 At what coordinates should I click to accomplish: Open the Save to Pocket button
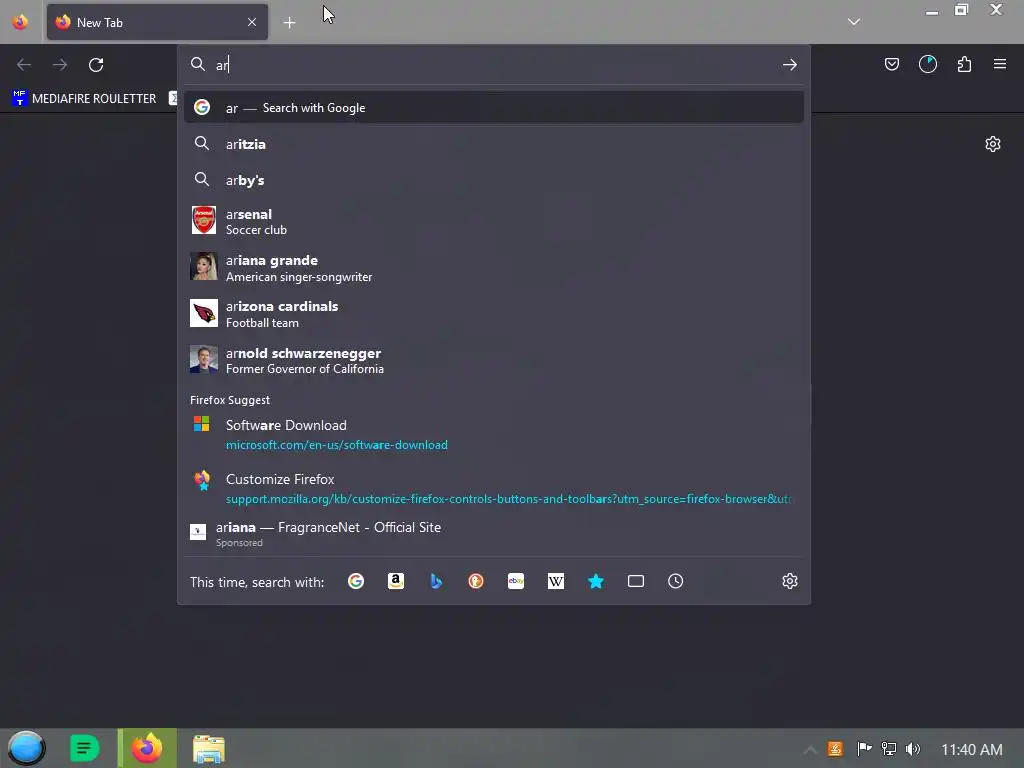click(x=891, y=64)
